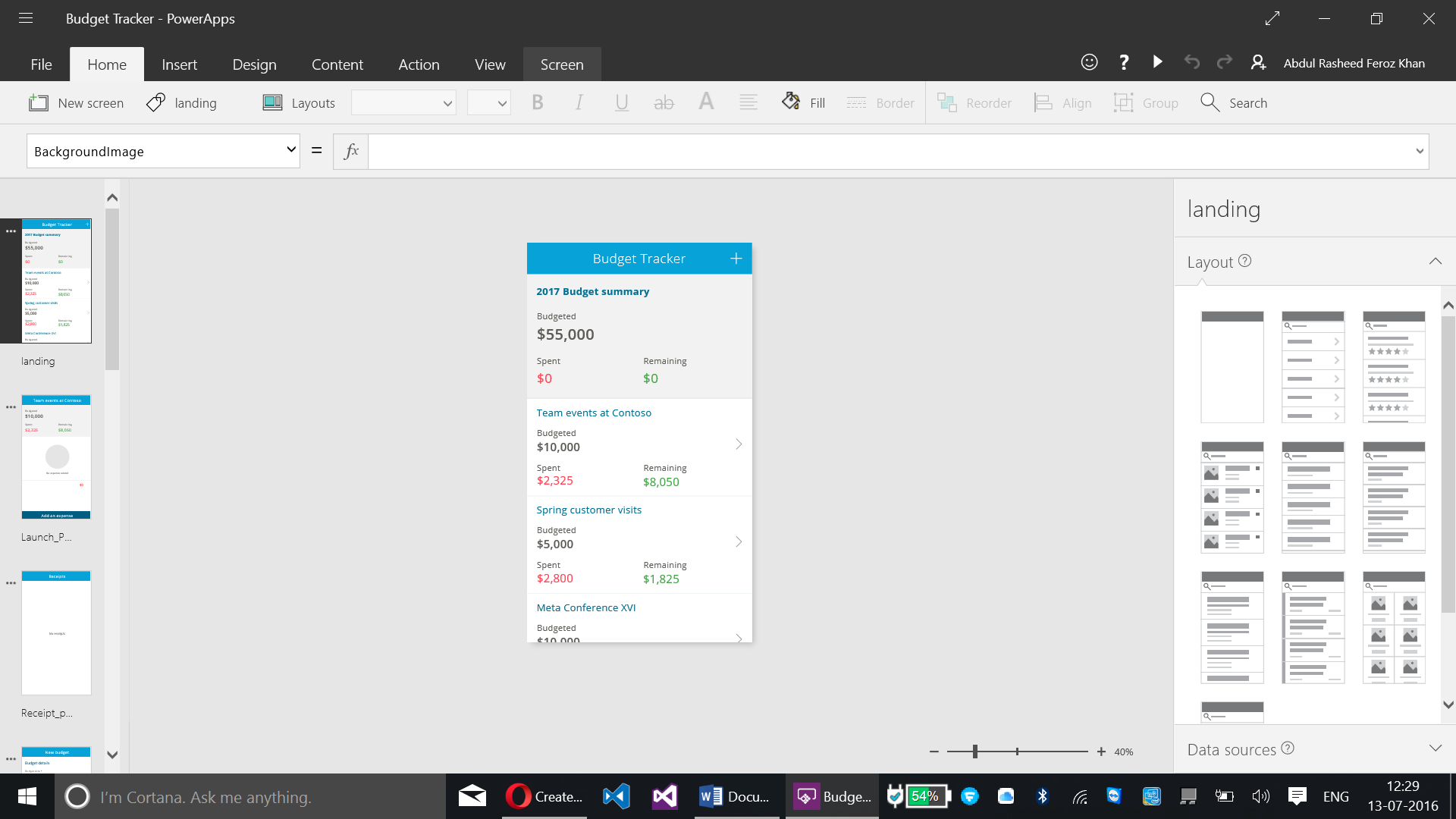Open ellipsis menu for landing screen
The image size is (1456, 819).
[11, 231]
